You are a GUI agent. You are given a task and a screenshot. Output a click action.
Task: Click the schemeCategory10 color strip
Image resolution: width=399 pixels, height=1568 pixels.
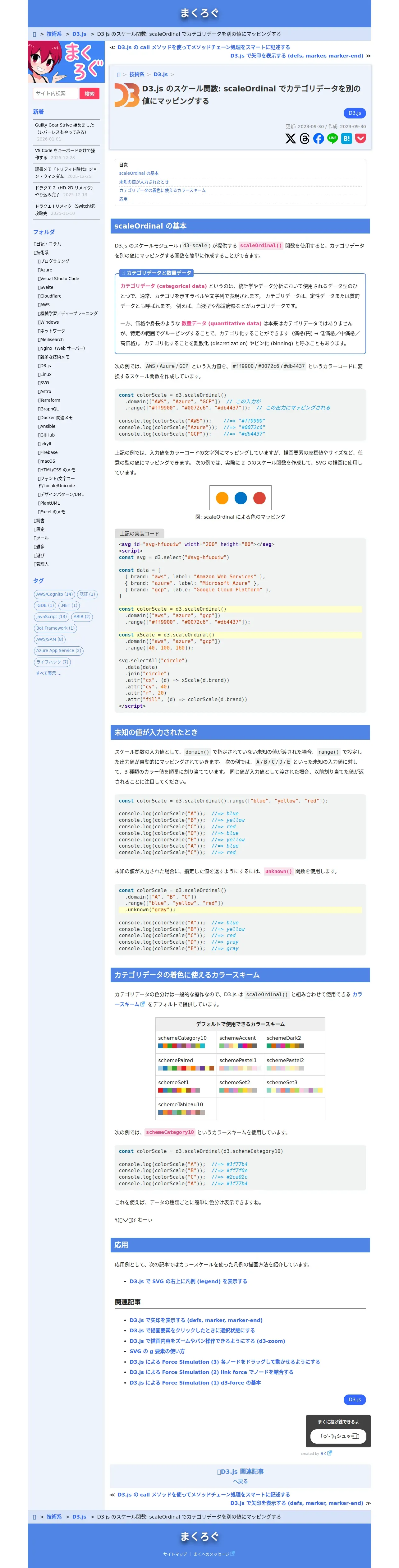coord(181,1046)
